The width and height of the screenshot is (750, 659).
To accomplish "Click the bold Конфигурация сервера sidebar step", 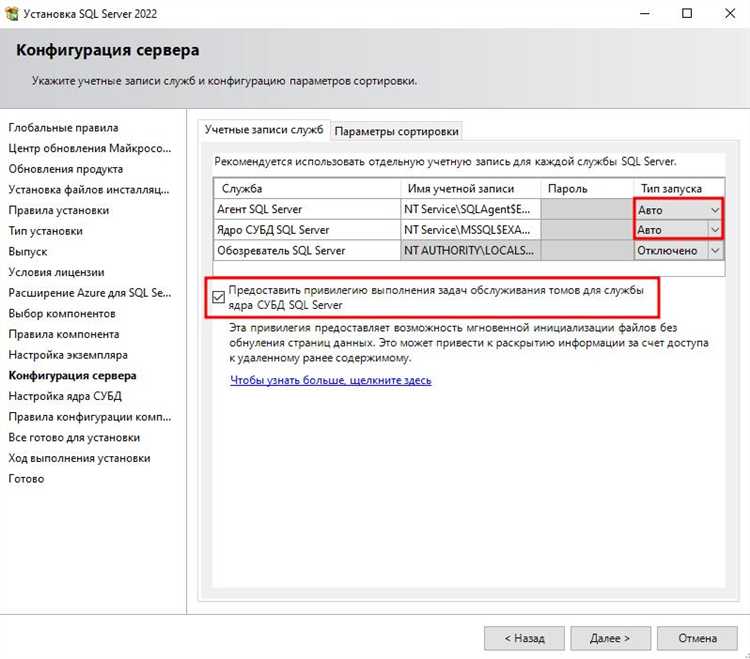I will tap(72, 375).
